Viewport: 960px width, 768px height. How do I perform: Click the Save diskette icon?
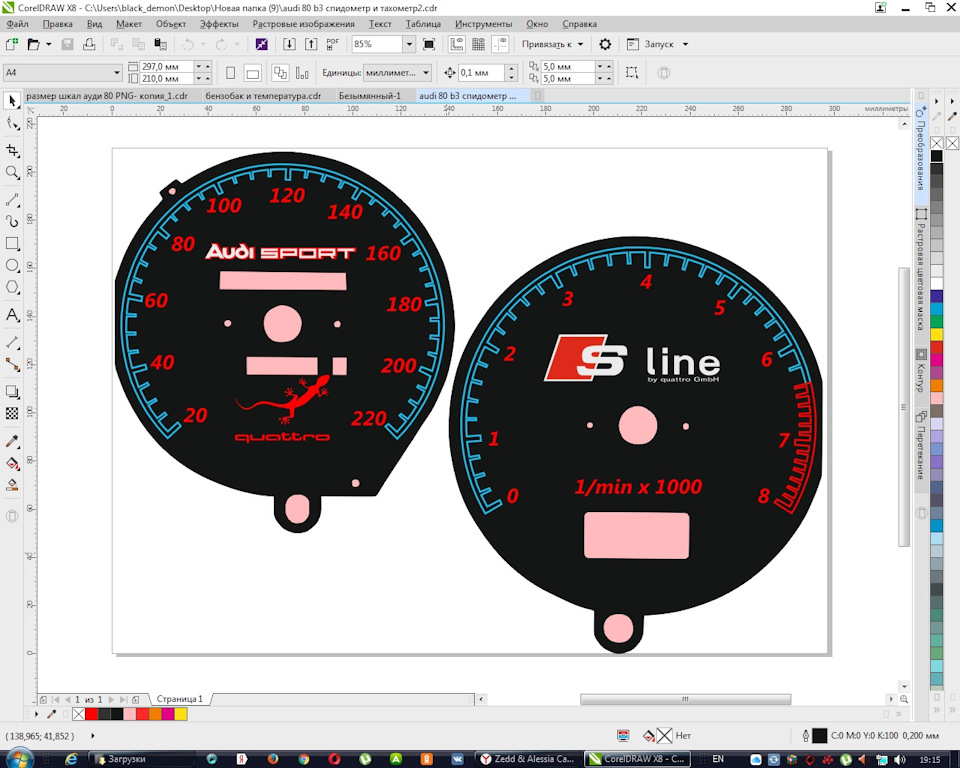pos(67,44)
